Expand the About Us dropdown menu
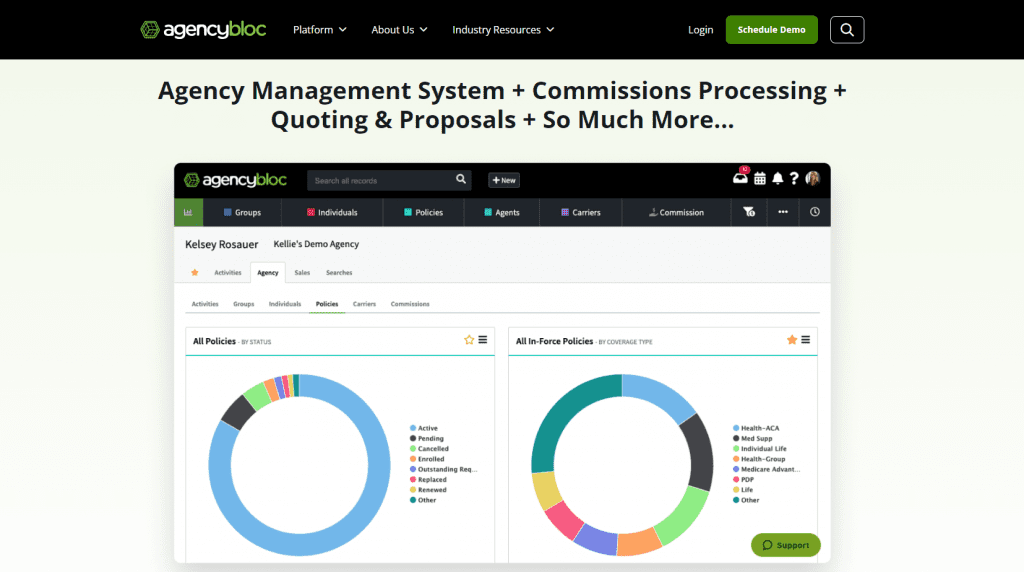 point(399,29)
